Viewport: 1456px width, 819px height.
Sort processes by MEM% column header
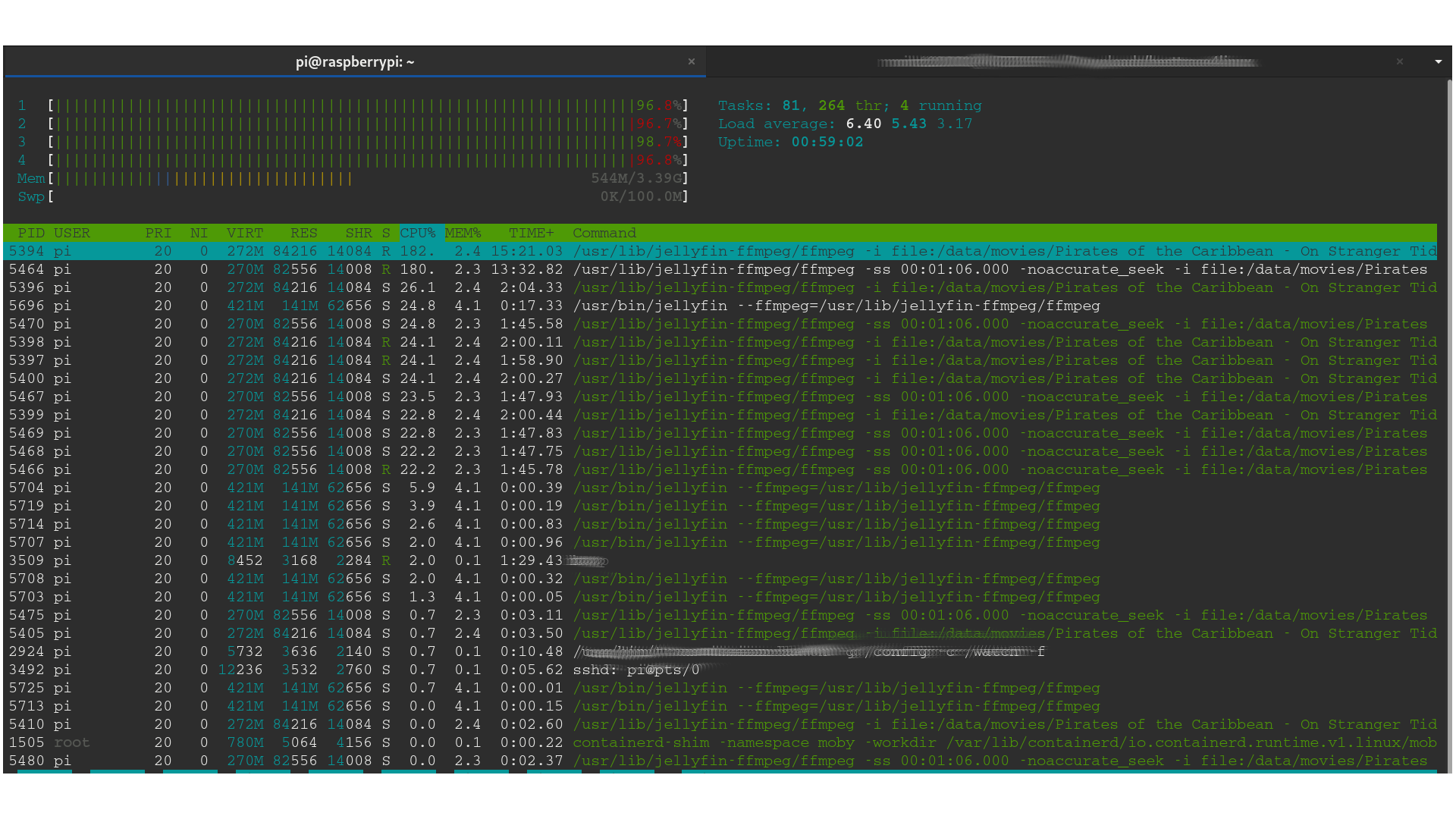tap(463, 233)
